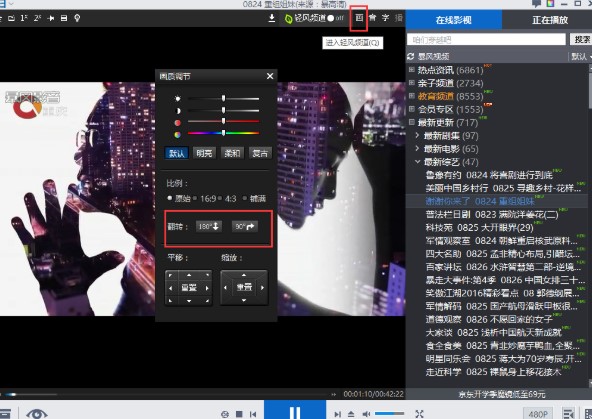
Task: Click the brightness slider handle
Action: coord(224,98)
